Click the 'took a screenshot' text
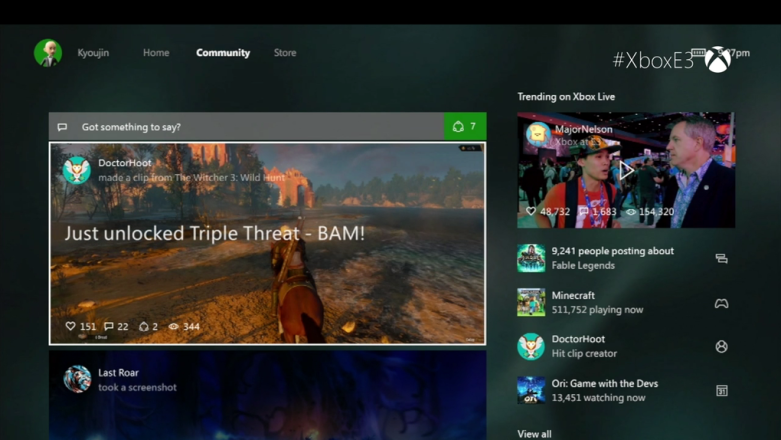Image resolution: width=781 pixels, height=440 pixels. (x=137, y=387)
